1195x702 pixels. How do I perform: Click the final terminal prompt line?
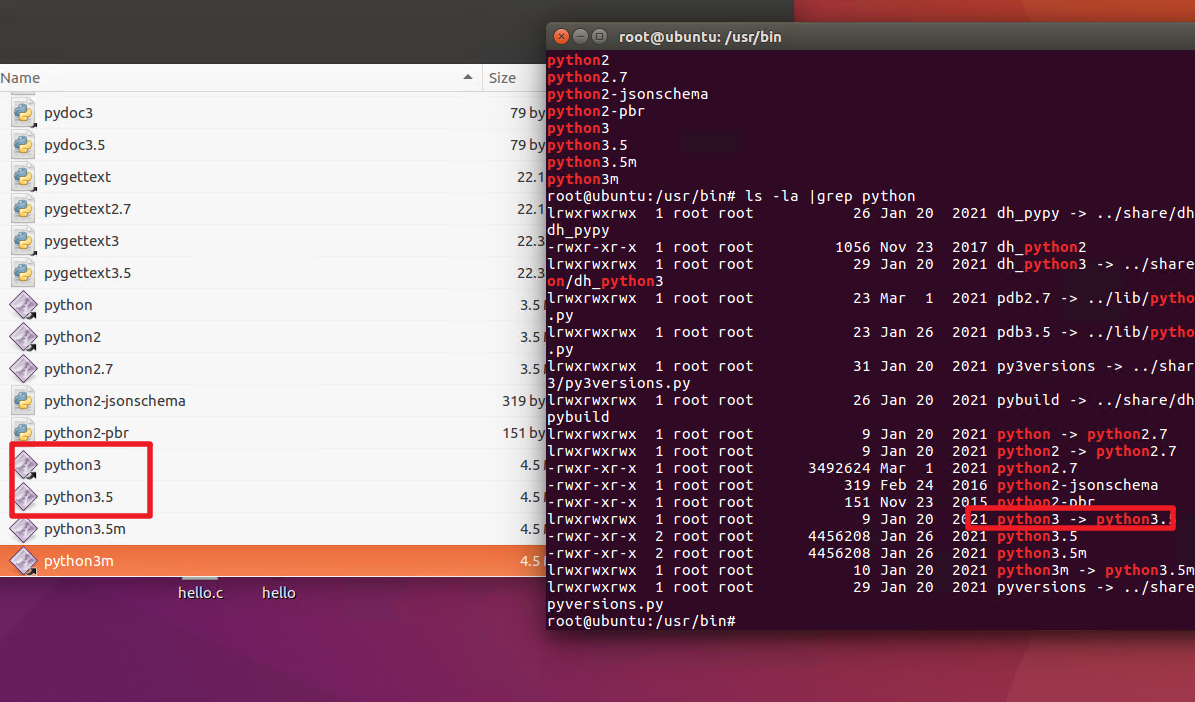(x=641, y=621)
